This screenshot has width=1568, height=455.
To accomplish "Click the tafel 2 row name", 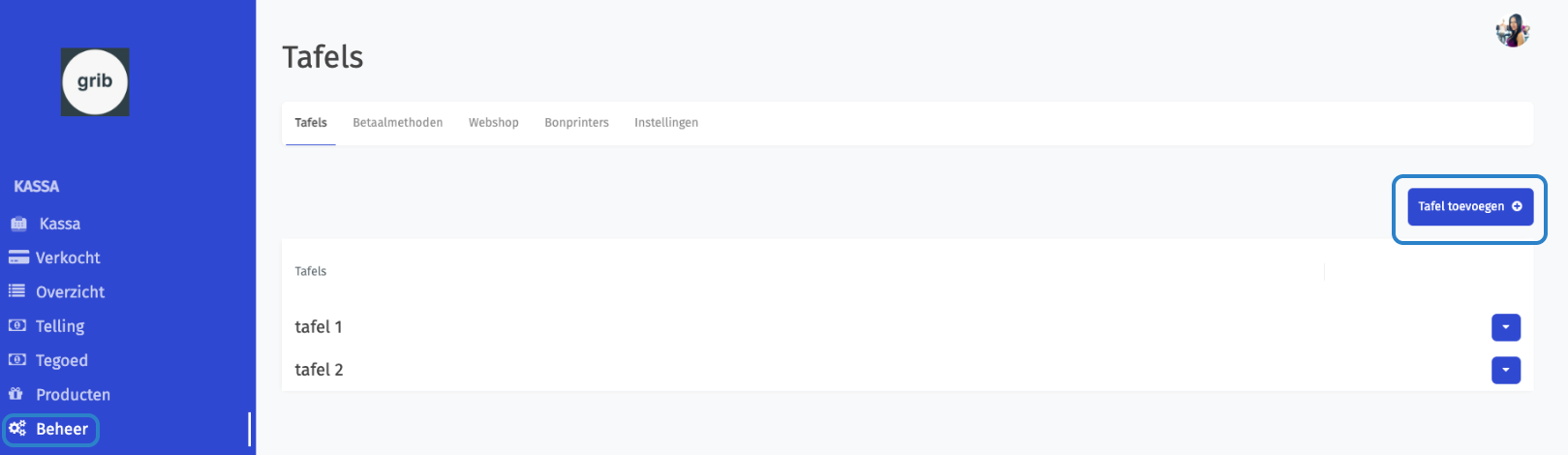I will pos(319,370).
